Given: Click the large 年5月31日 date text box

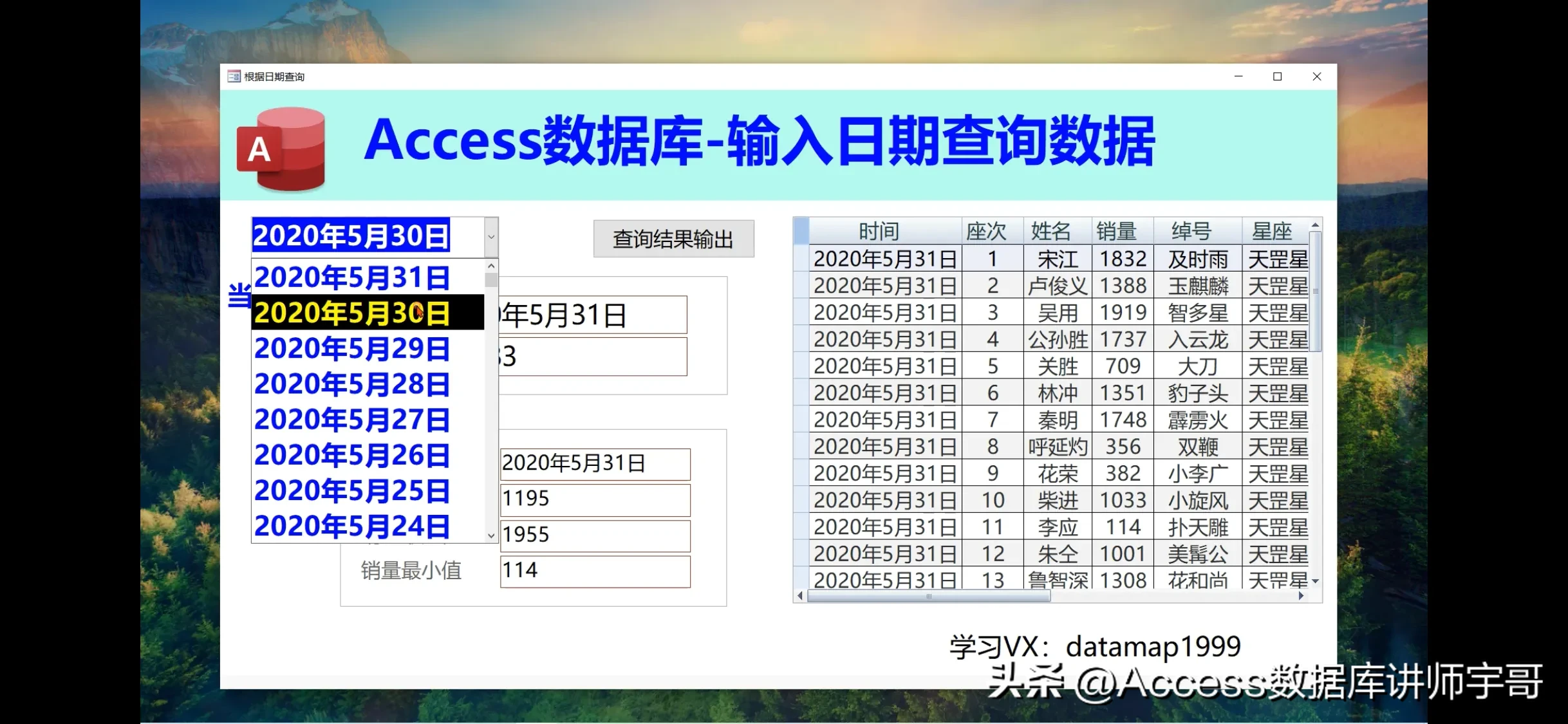Looking at the screenshot, I should [x=593, y=315].
